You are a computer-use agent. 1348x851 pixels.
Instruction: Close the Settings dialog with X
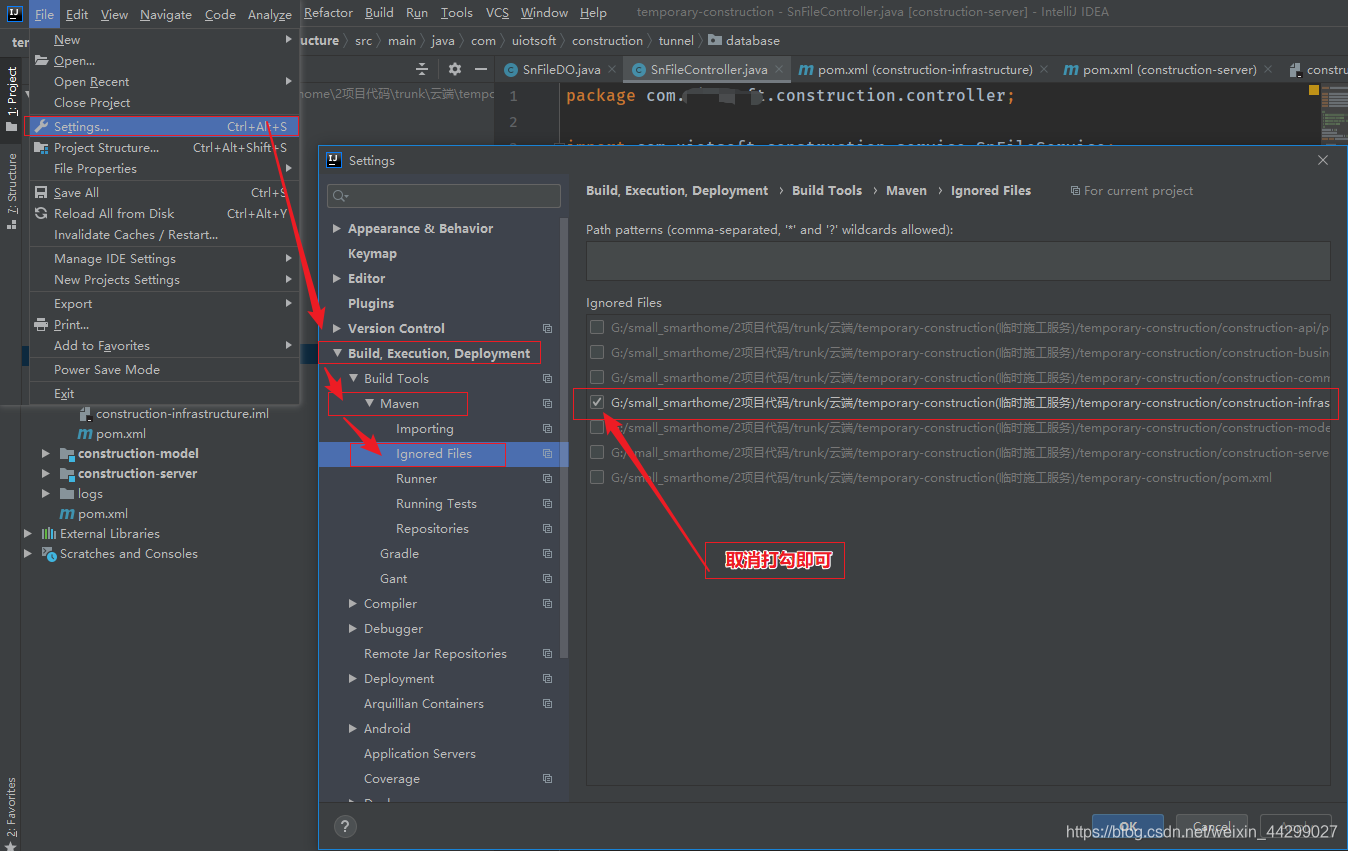[1323, 160]
